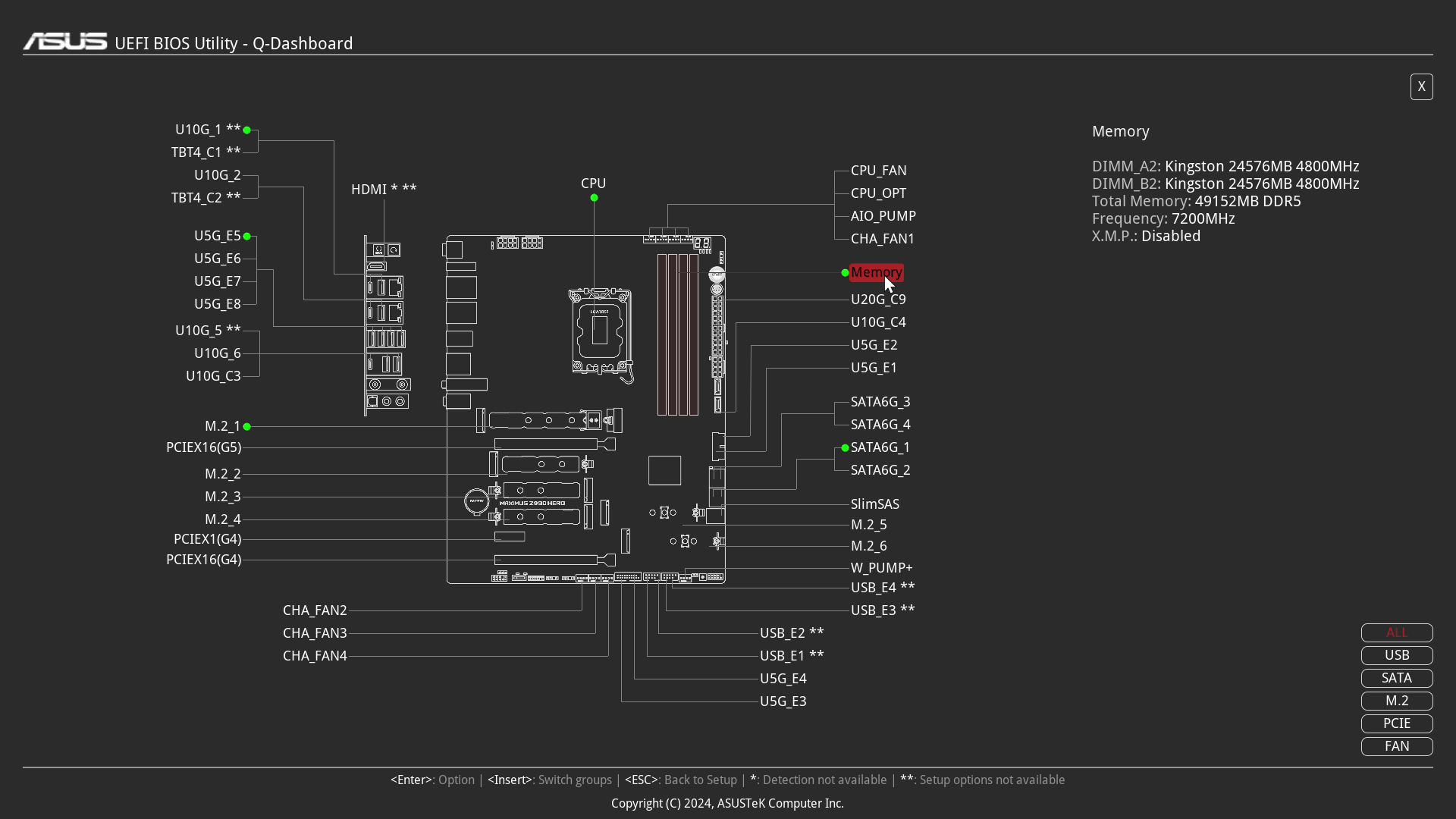1456x819 pixels.
Task: Switch to the M.2 filter view
Action: point(1396,701)
